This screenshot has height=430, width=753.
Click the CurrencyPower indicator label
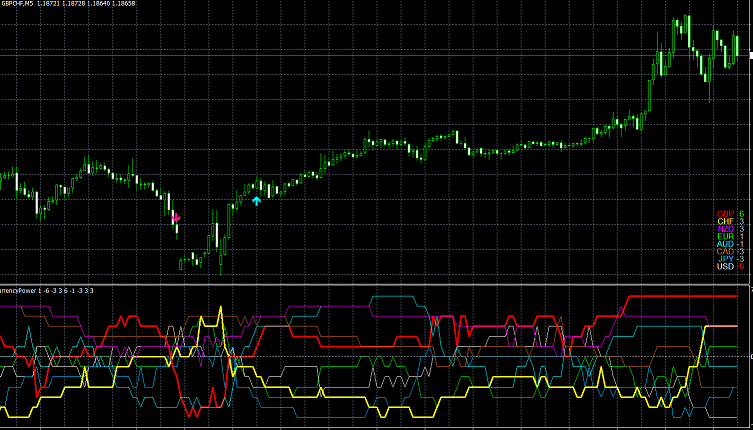pos(47,290)
